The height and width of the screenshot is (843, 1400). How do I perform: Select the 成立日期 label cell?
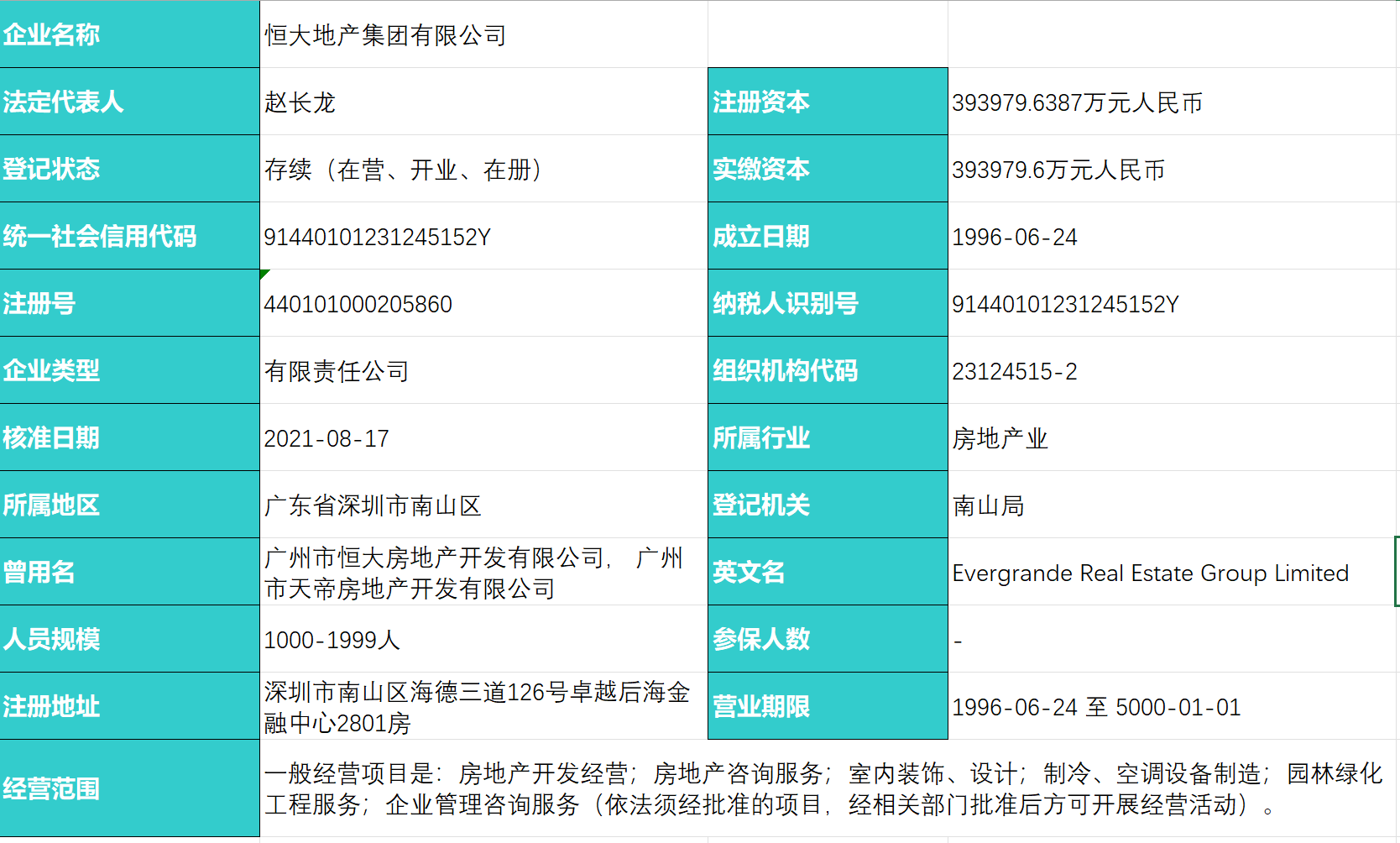coord(828,236)
